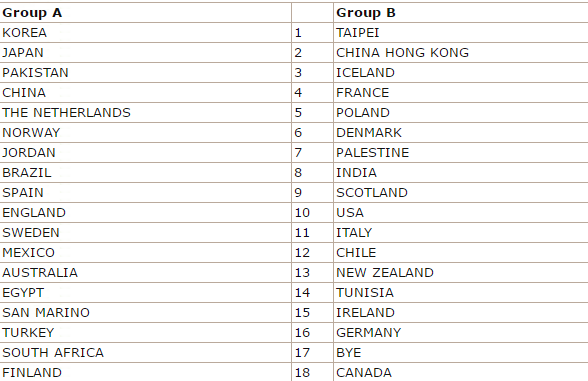Click the CHINA HONG KONG entry
The image size is (588, 381).
(461, 52)
